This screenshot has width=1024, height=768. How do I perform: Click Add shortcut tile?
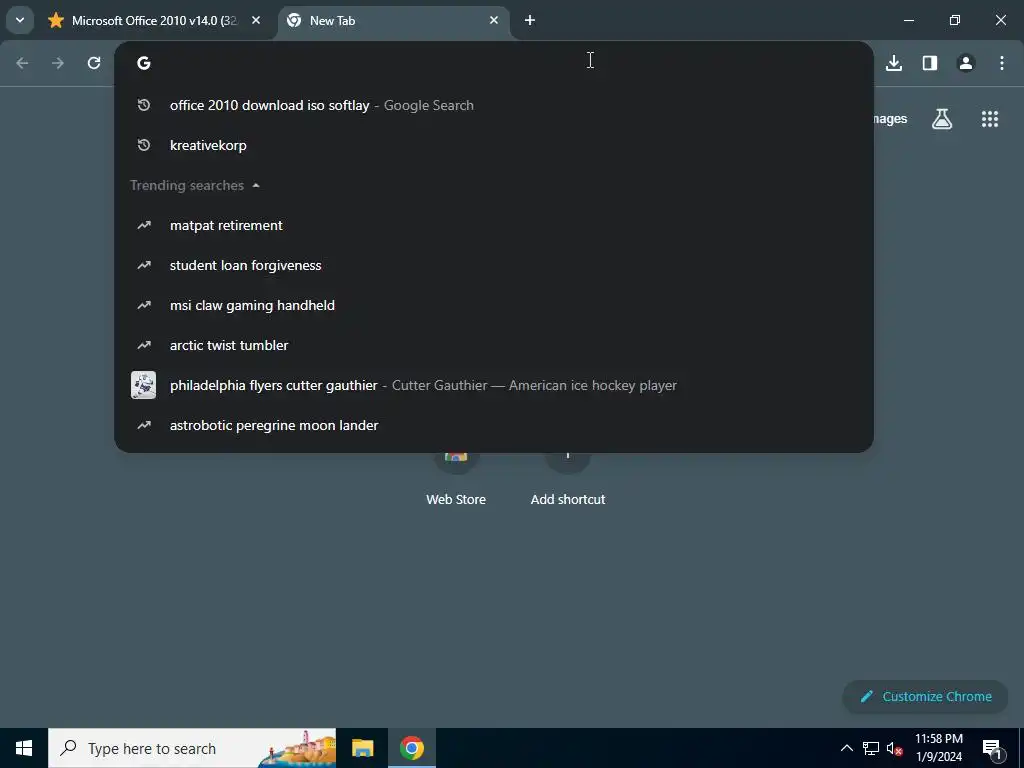(568, 480)
